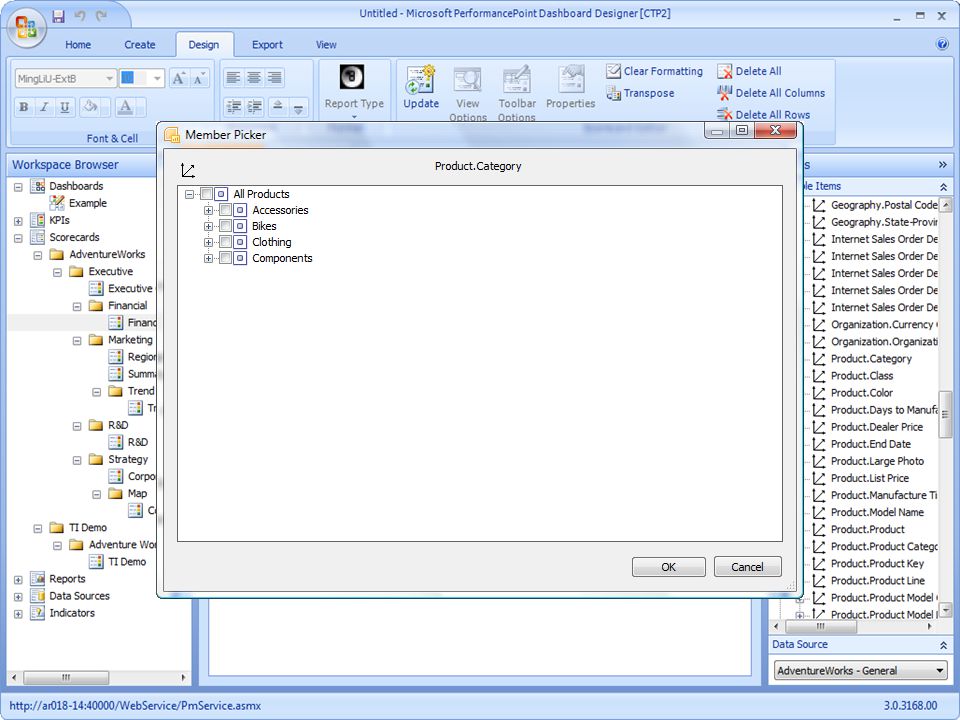The image size is (960, 720).
Task: Align text left
Action: (x=233, y=77)
